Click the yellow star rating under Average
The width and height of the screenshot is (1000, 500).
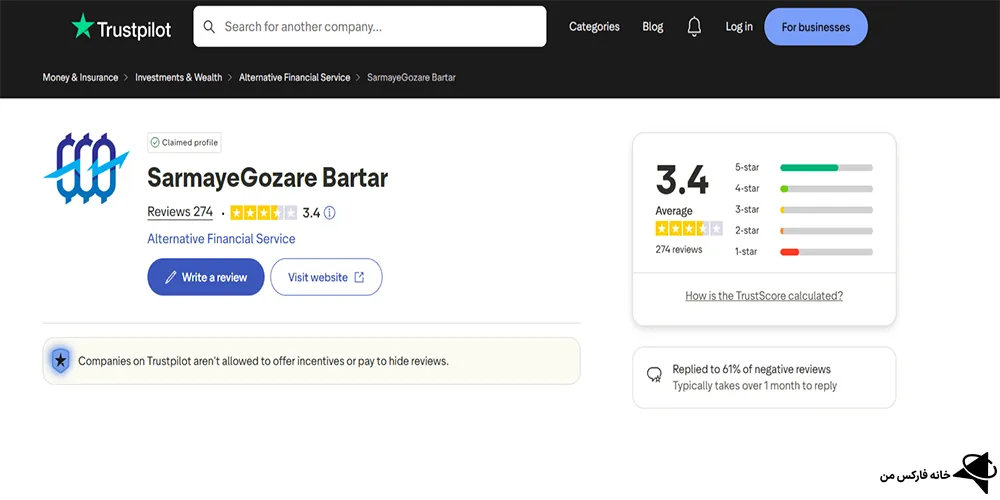tap(681, 229)
